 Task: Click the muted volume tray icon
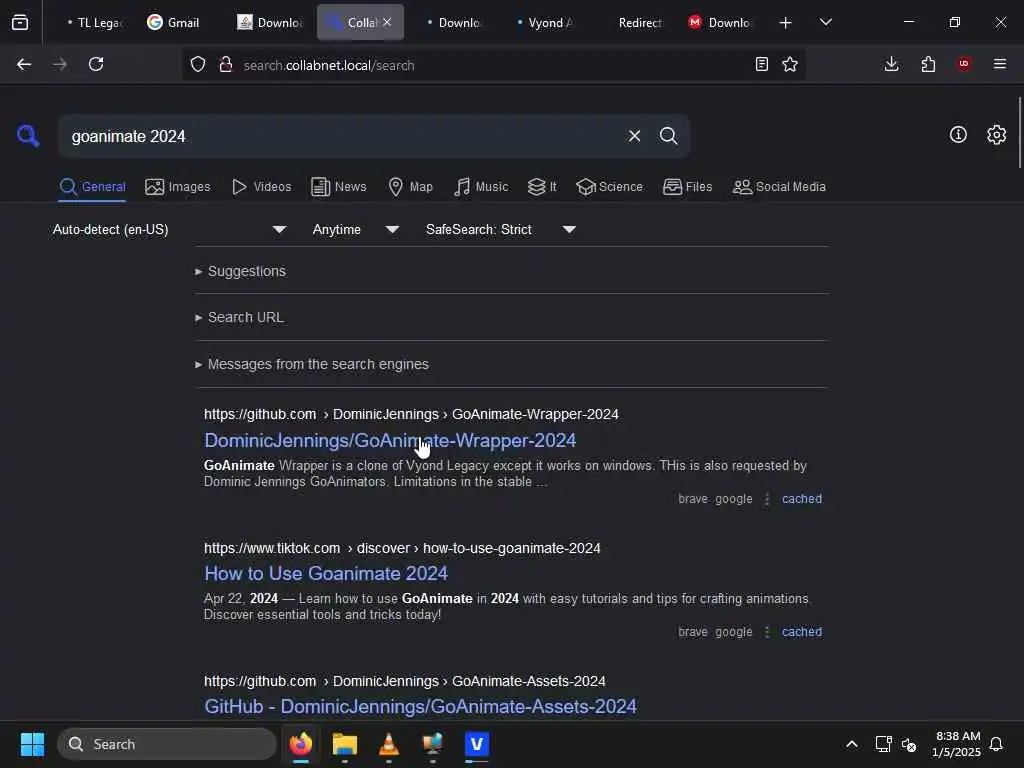[908, 744]
